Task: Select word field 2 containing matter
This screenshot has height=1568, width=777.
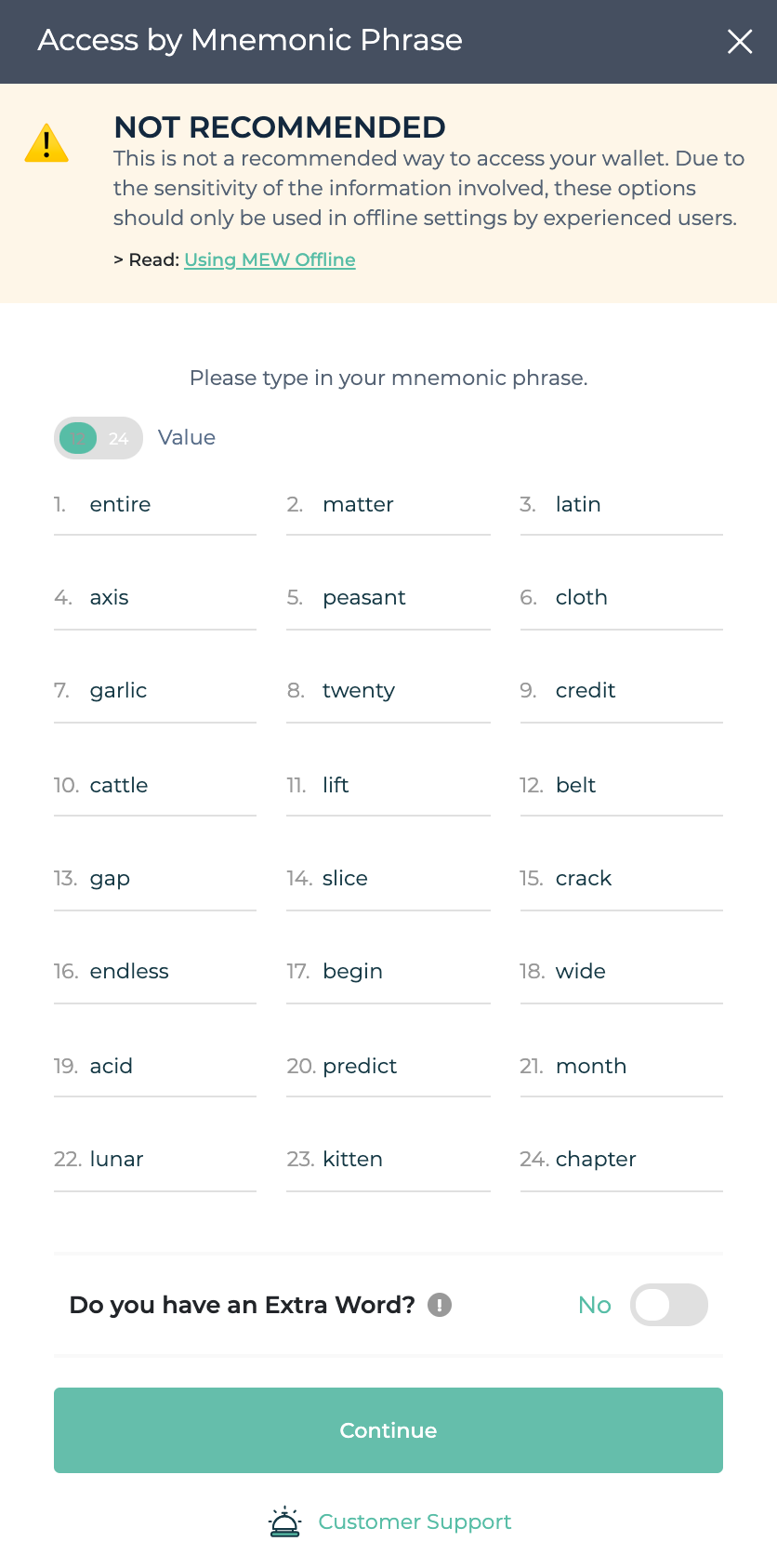Action: pos(388,505)
